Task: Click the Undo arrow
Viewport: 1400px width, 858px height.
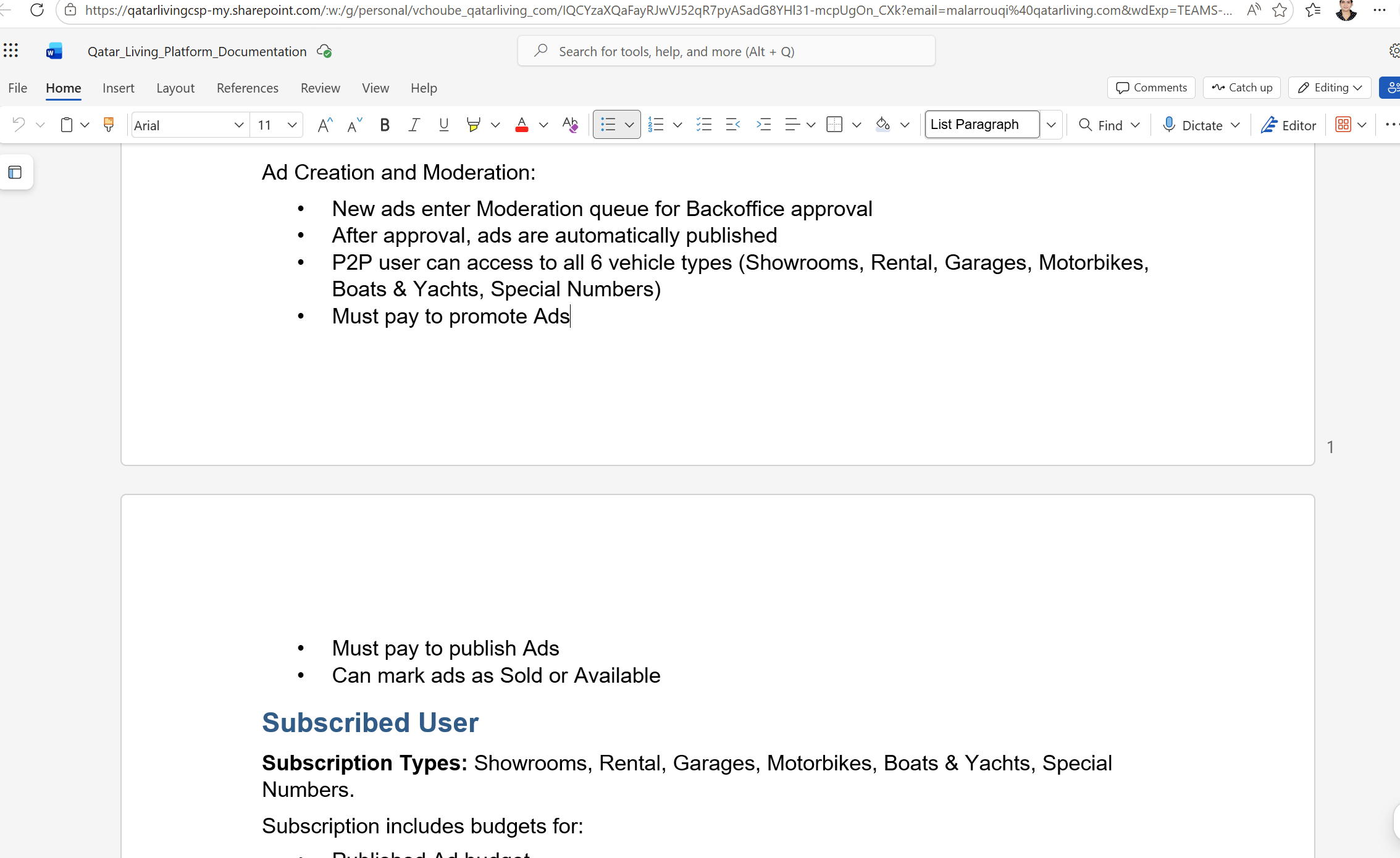Action: click(x=19, y=125)
